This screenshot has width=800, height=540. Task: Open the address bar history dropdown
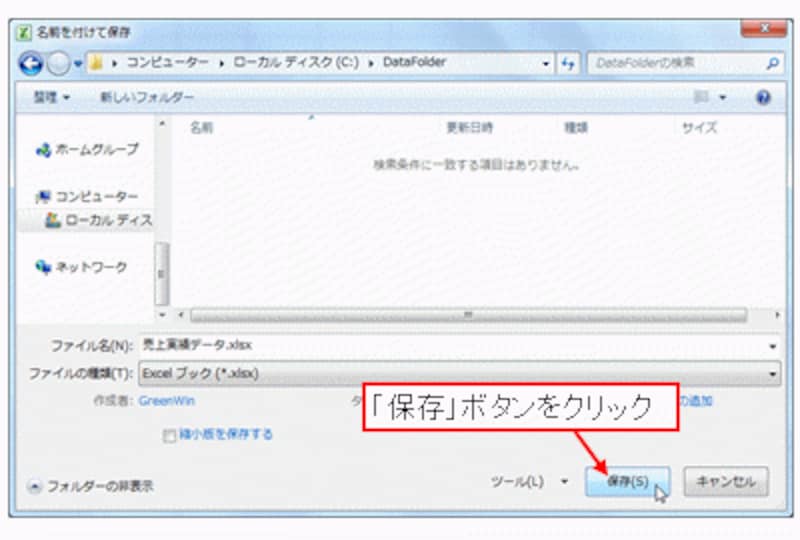coord(545,64)
